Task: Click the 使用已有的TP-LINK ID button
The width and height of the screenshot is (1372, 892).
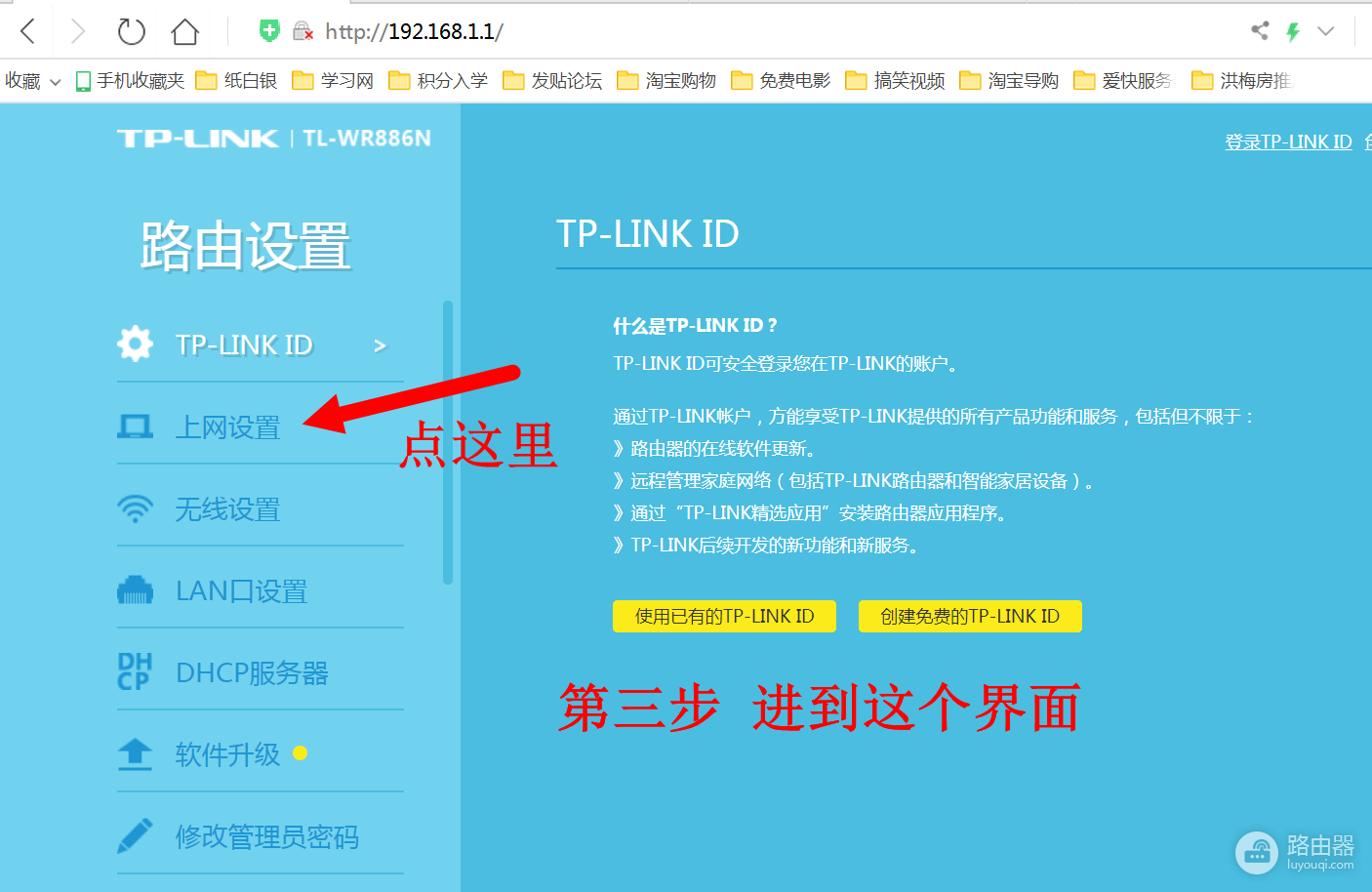Action: [724, 616]
